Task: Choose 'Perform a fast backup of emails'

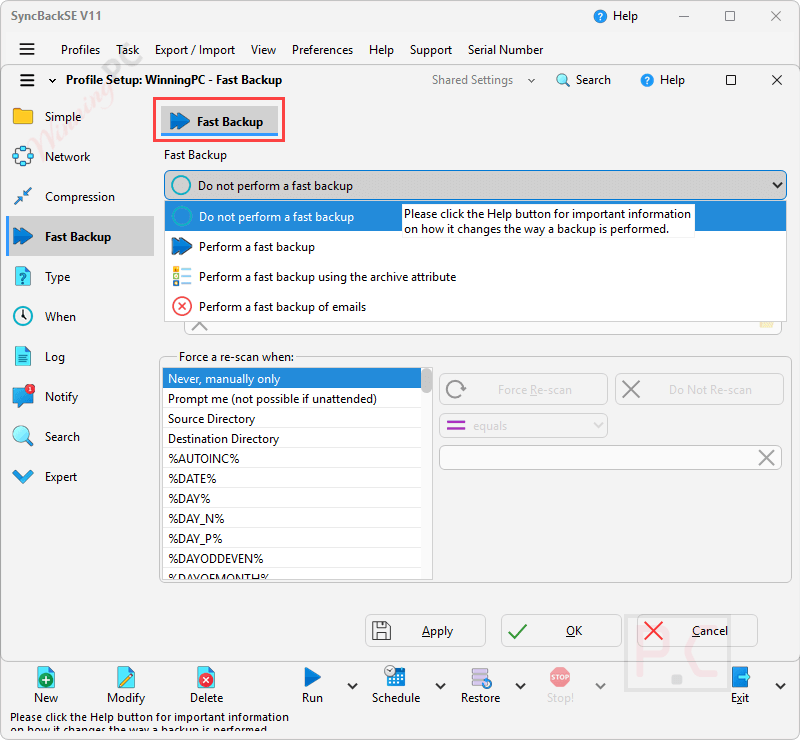Action: pyautogui.click(x=474, y=307)
